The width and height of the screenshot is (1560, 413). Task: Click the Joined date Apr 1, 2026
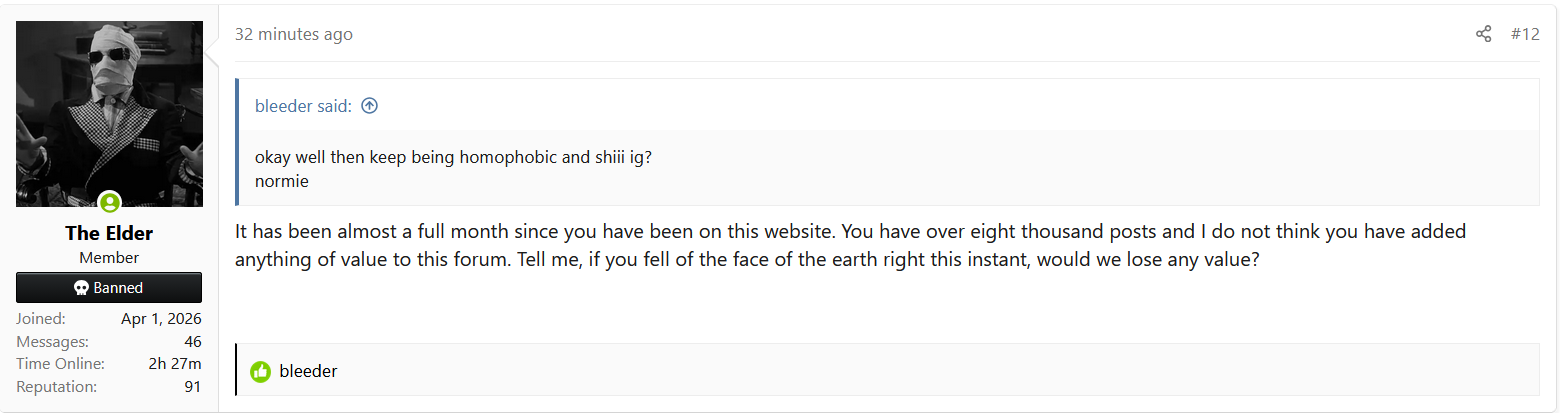click(x=161, y=319)
